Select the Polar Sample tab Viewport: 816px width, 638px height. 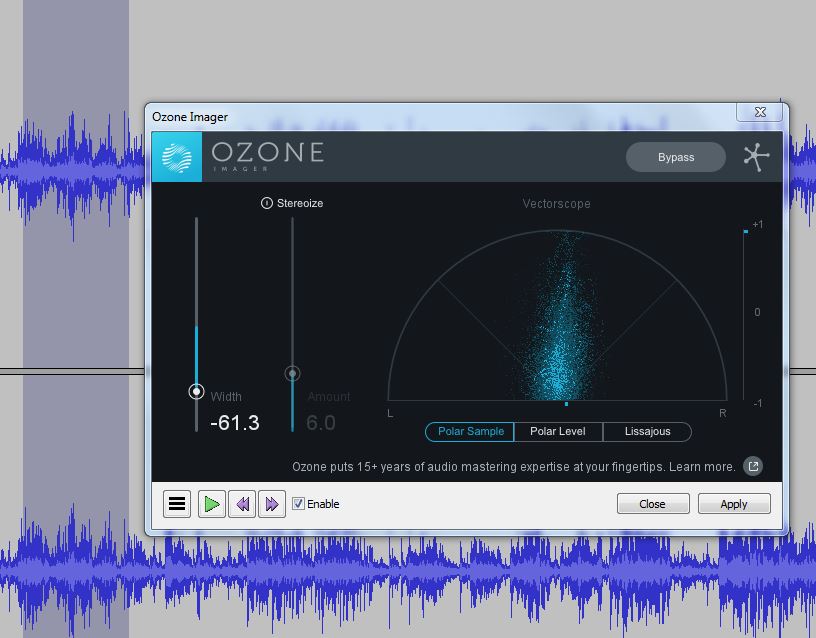470,431
